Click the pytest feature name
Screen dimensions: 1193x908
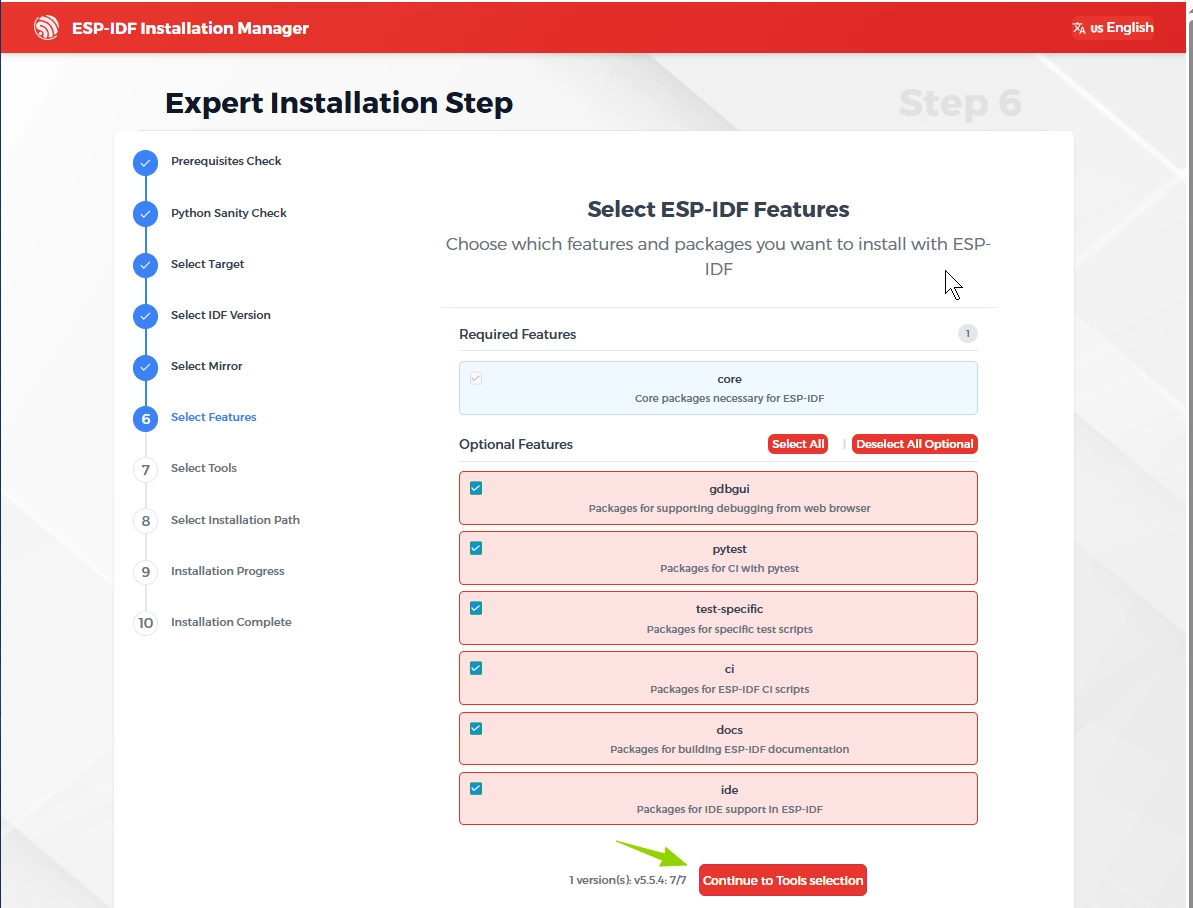click(x=729, y=550)
